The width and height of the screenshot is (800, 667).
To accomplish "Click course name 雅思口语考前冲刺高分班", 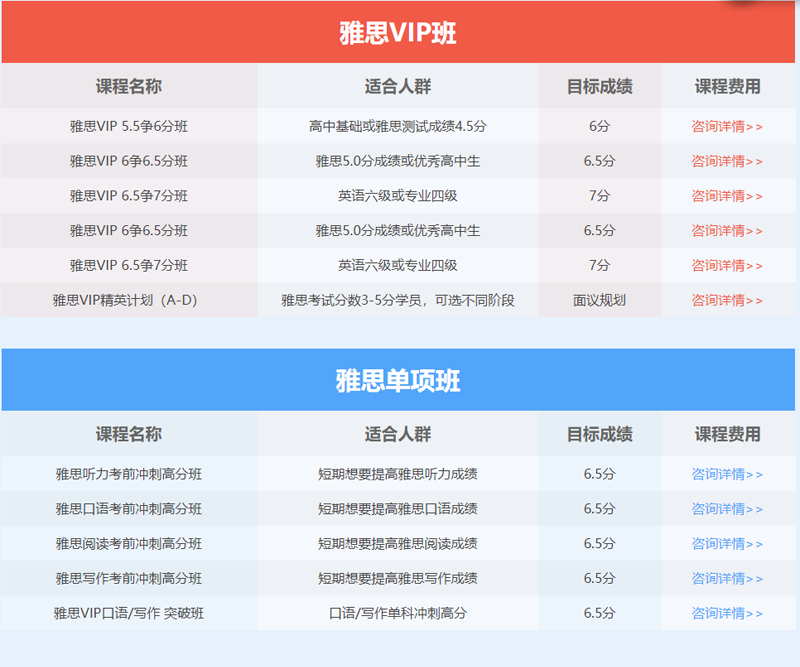I will (x=129, y=509).
